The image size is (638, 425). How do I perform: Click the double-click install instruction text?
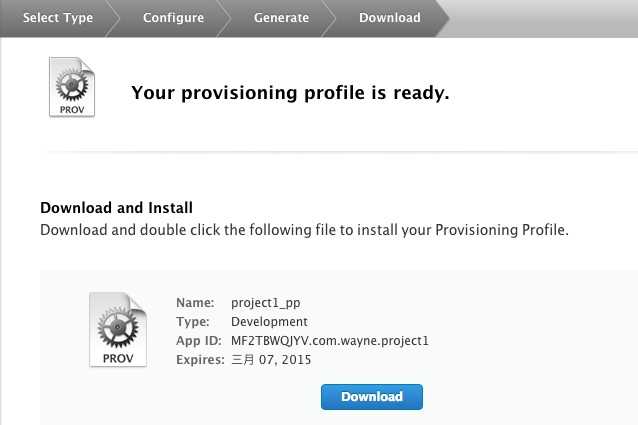pyautogui.click(x=304, y=230)
